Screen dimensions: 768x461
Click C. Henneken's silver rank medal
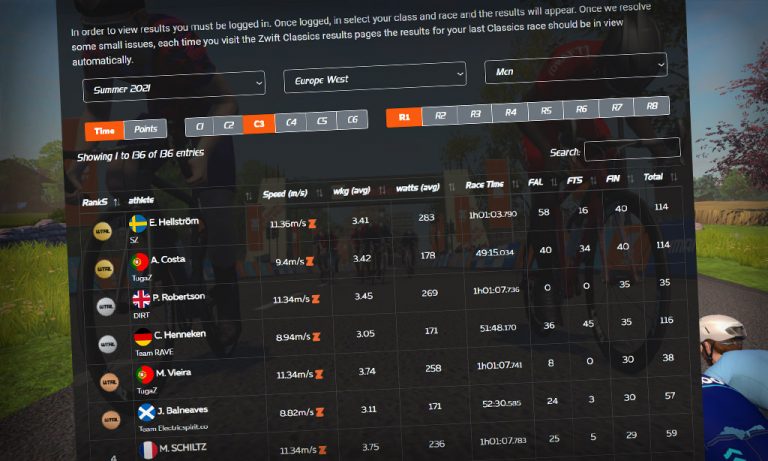107,344
